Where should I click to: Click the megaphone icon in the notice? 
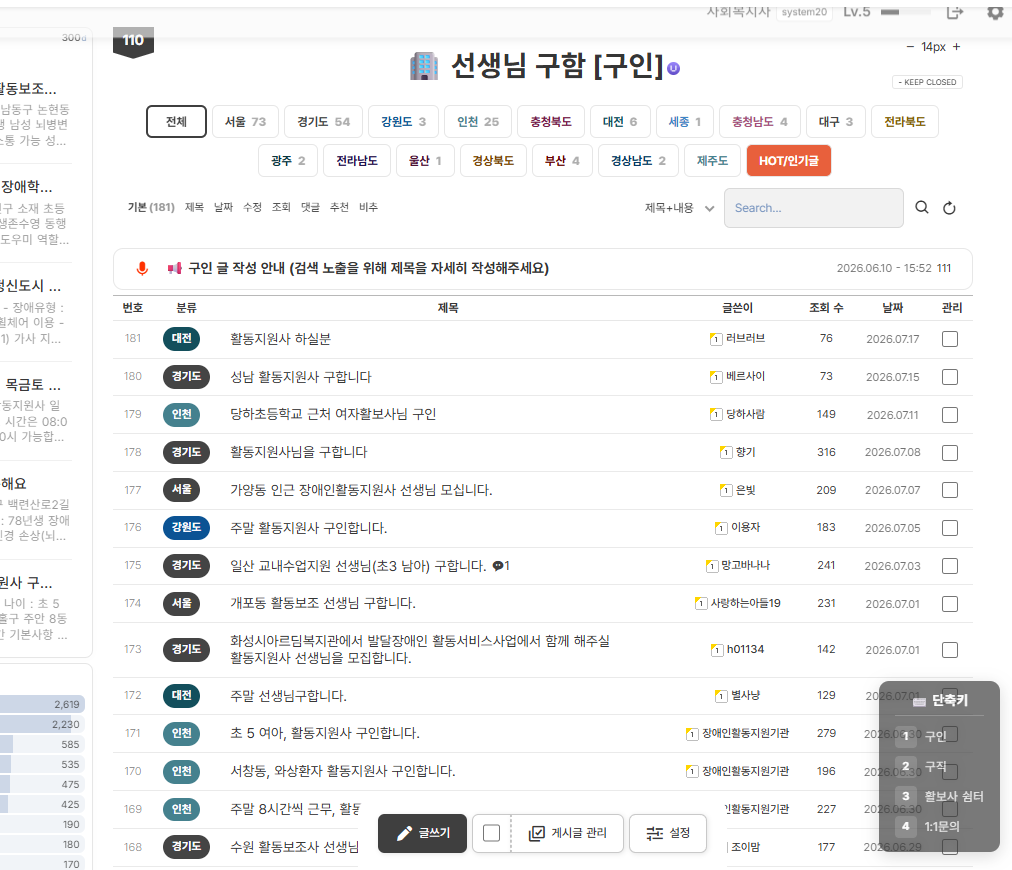point(174,268)
